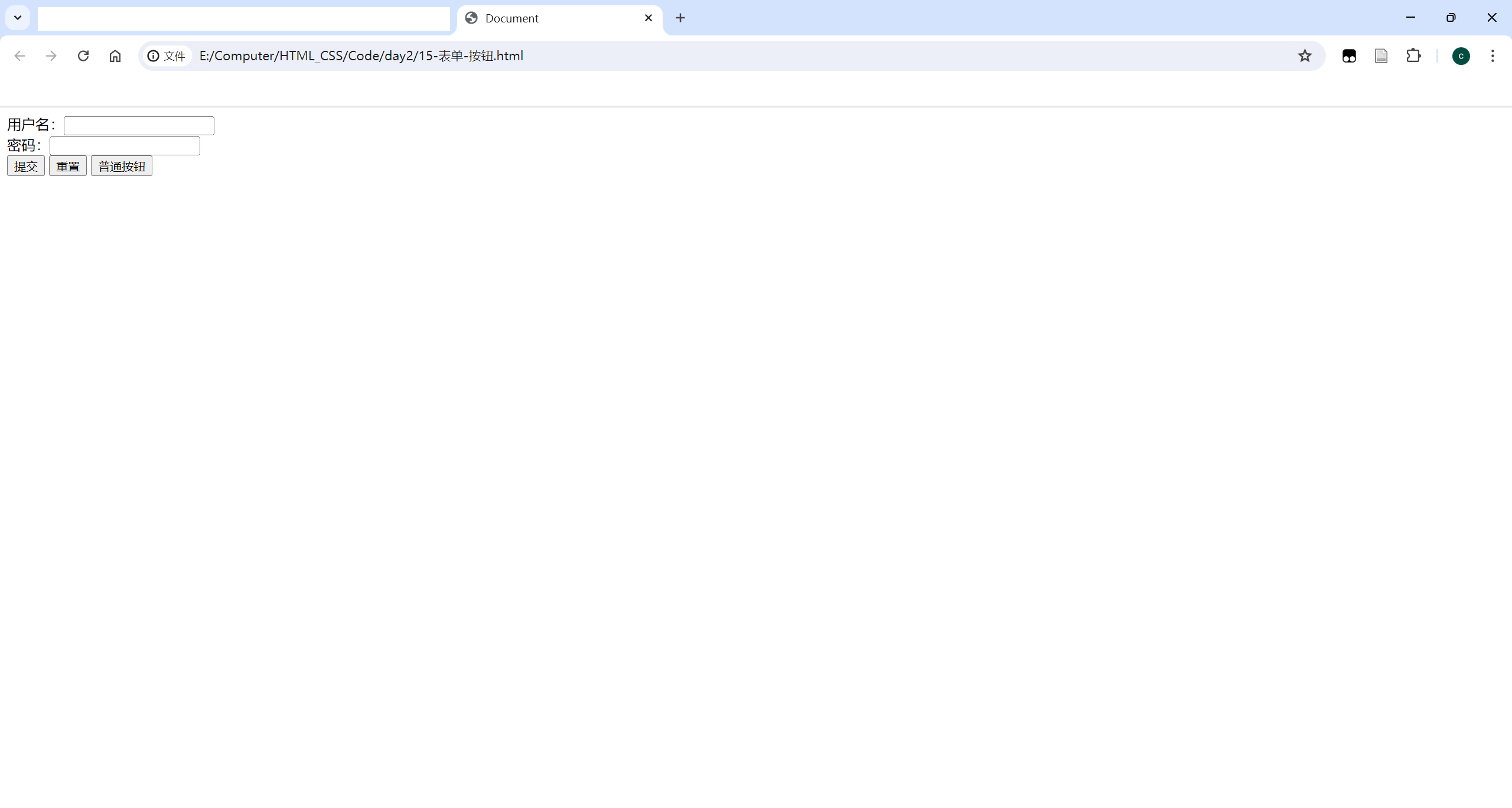Click the 密码 label text
The height and width of the screenshot is (808, 1512).
pyautogui.click(x=24, y=145)
